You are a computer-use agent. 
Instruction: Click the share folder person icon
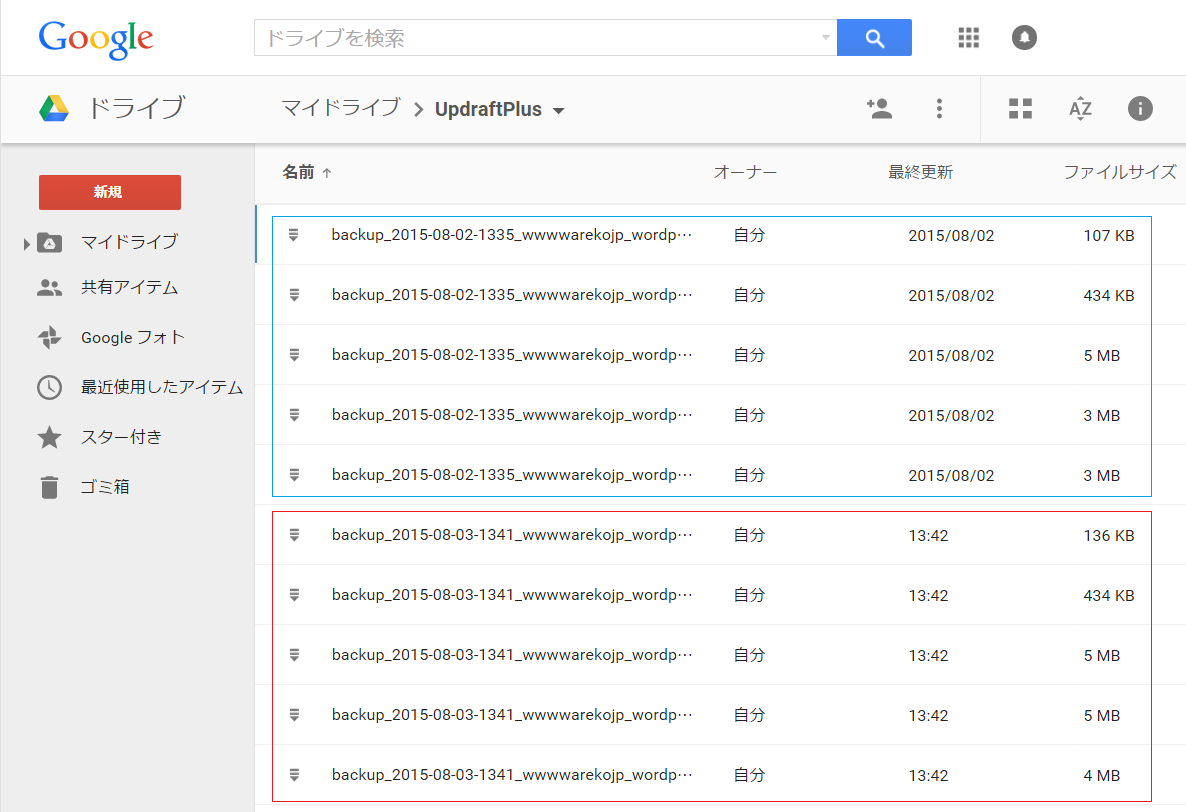(x=879, y=109)
